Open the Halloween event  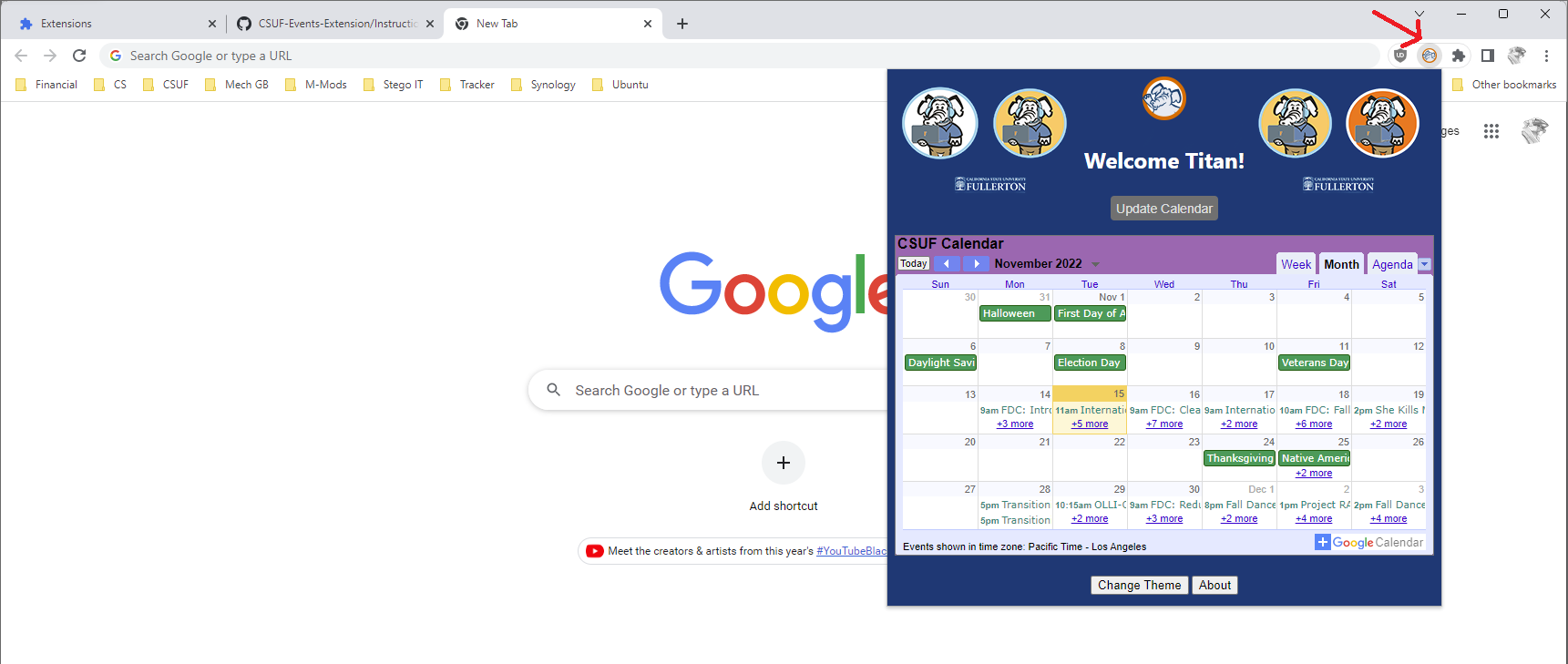[1015, 313]
